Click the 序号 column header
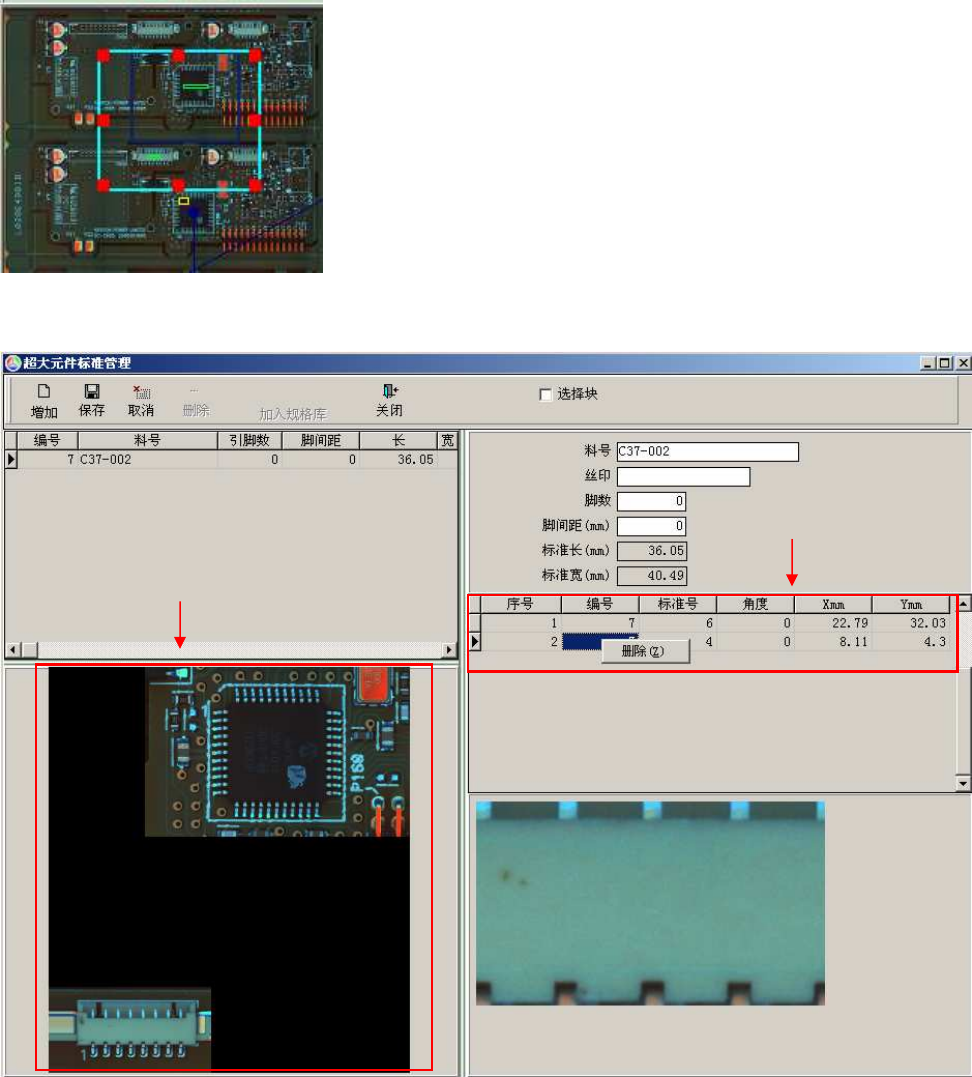Viewport: 972px width, 1077px height. click(x=520, y=604)
